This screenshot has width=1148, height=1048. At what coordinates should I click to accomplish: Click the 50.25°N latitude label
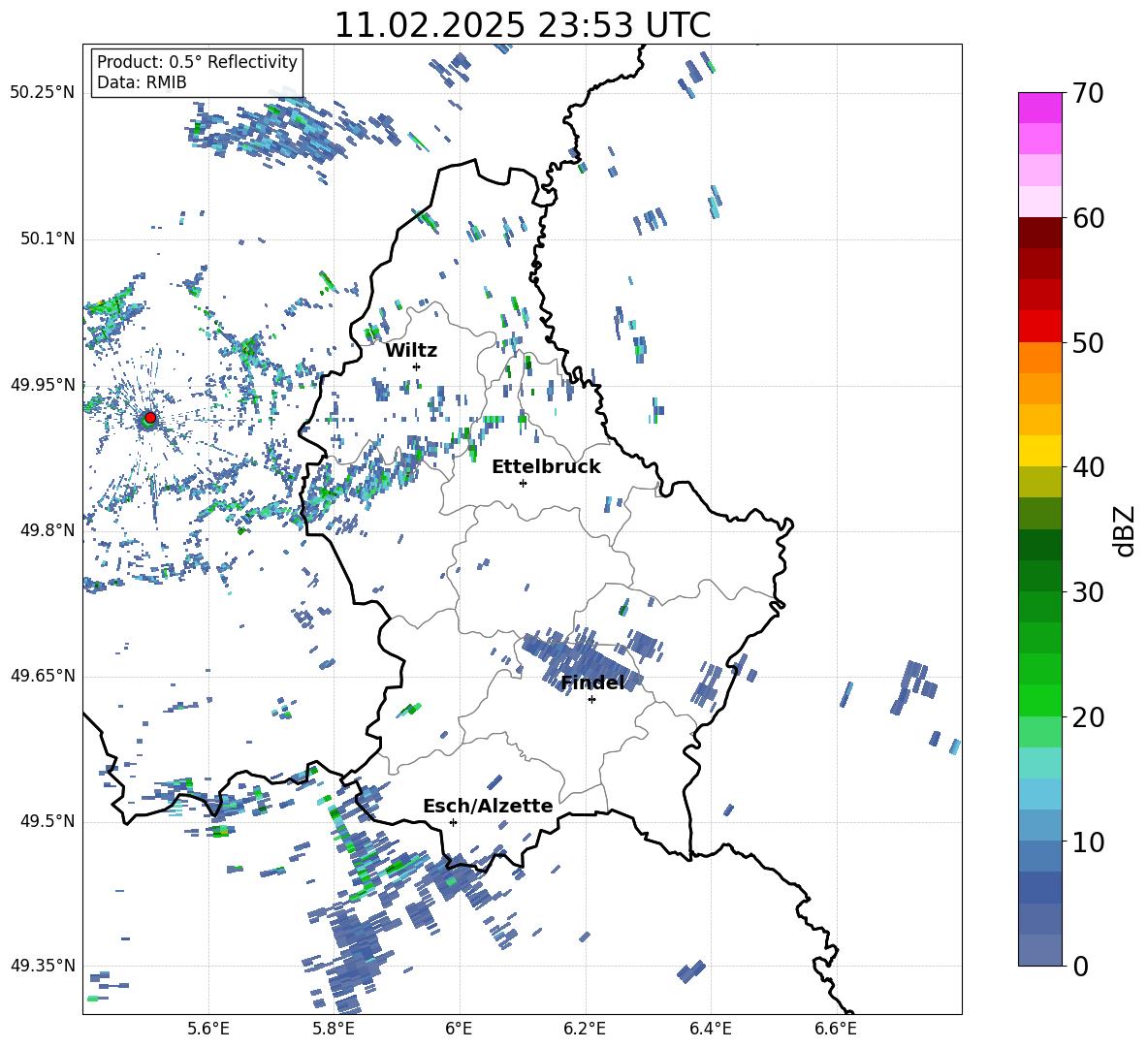42,93
